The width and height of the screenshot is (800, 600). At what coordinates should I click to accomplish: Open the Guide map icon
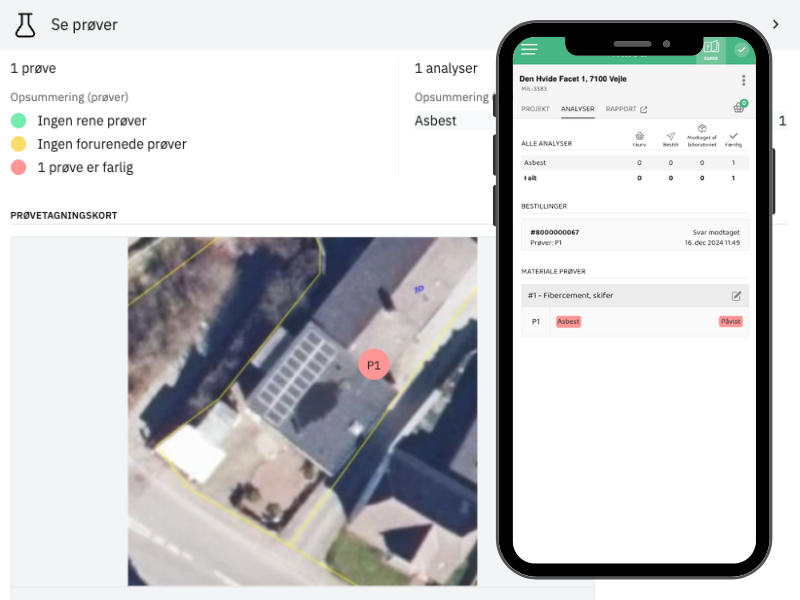pyautogui.click(x=711, y=49)
